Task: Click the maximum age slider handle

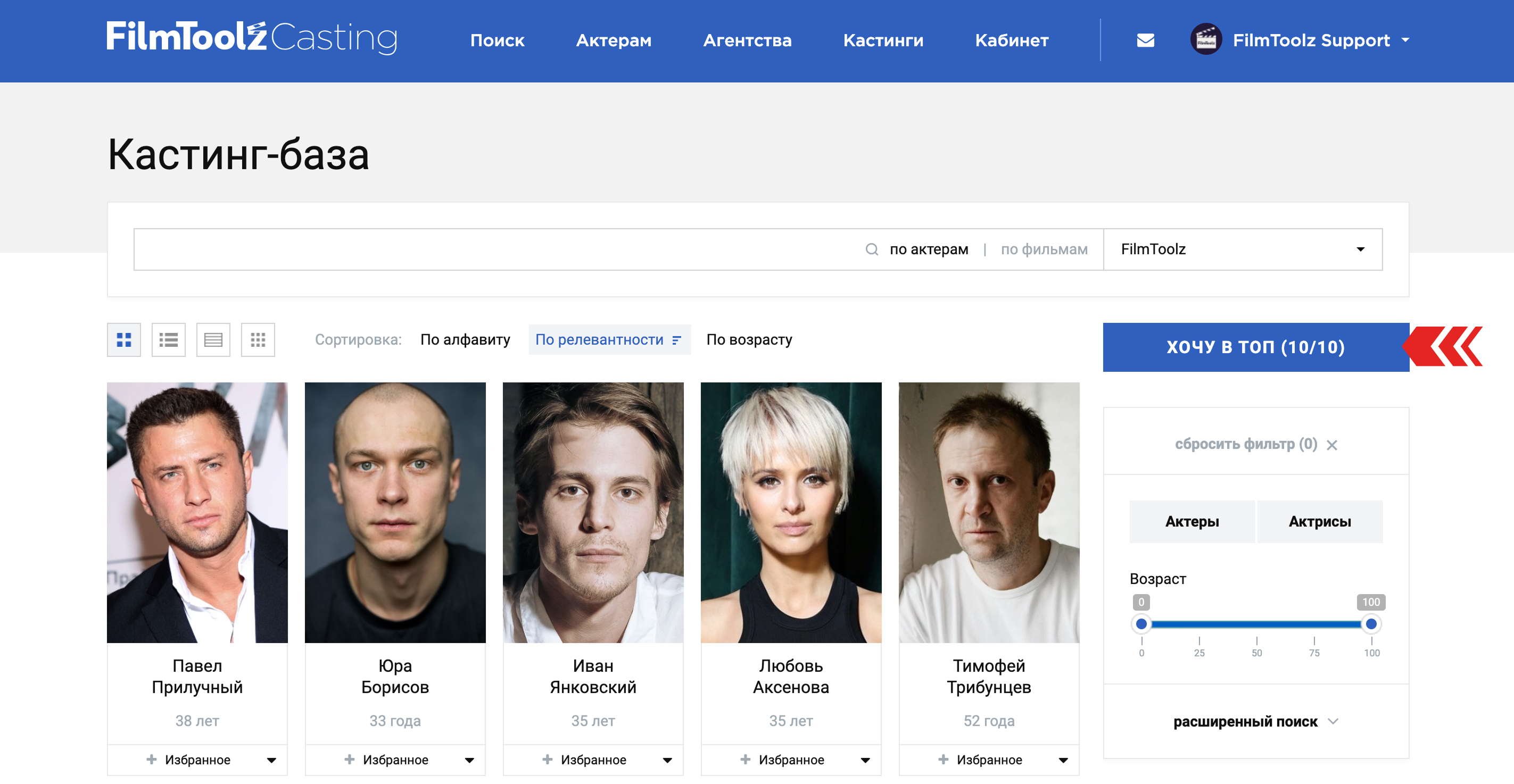Action: click(x=1371, y=624)
